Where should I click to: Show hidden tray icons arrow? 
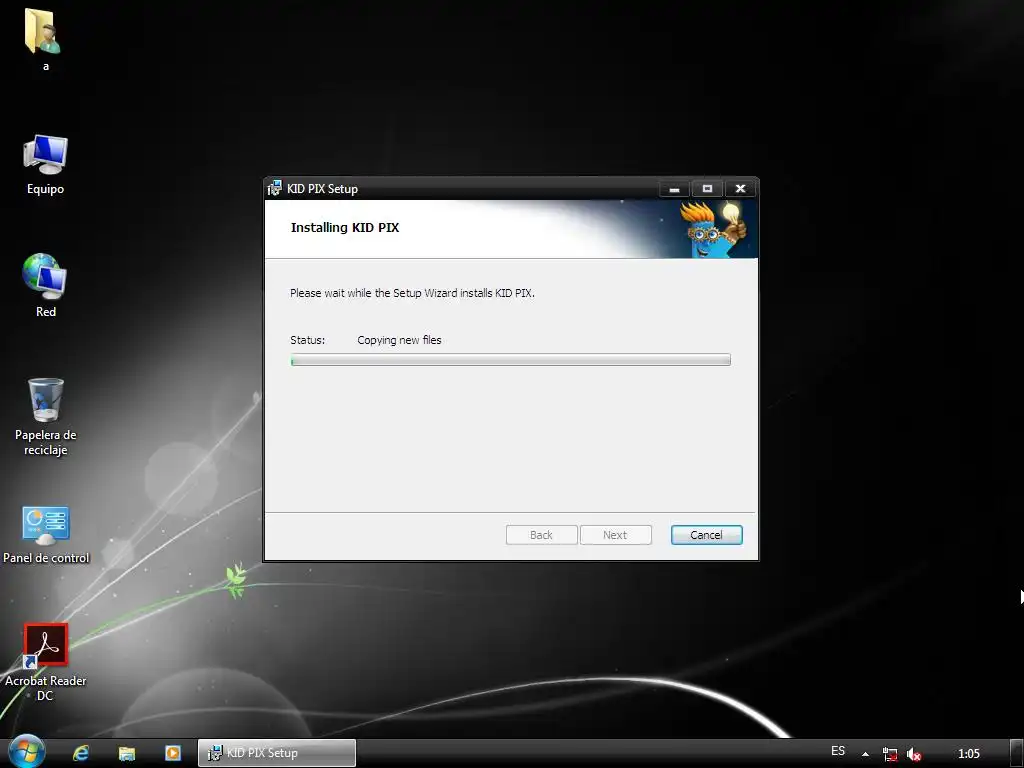[x=865, y=754]
